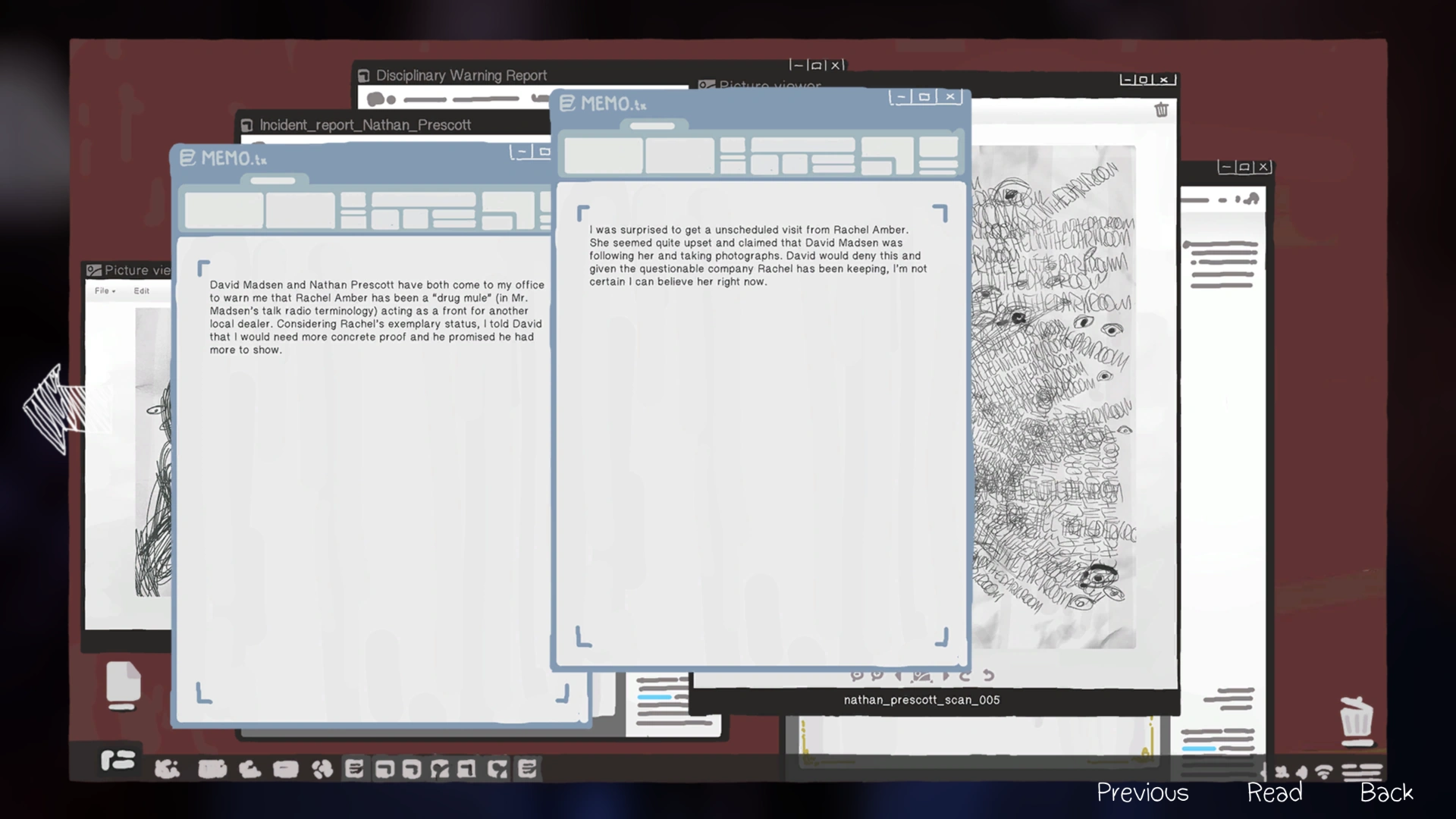
Task: Click the volume speaker tray icon
Action: coord(1301,773)
